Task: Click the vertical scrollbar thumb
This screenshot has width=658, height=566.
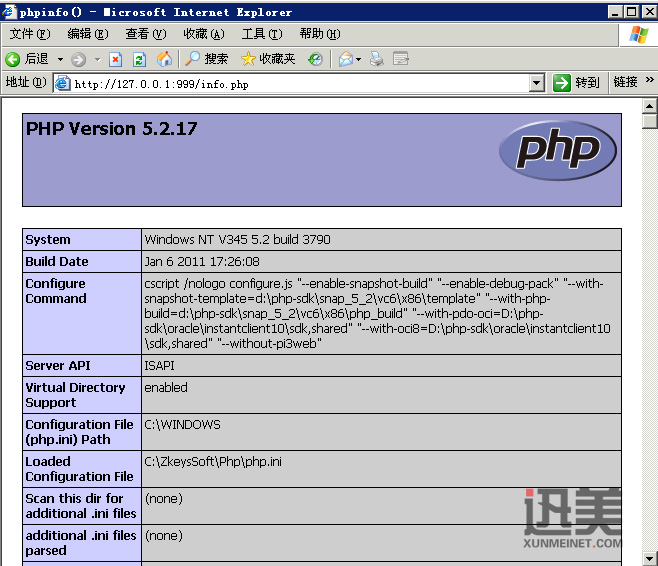Action: coord(650,122)
